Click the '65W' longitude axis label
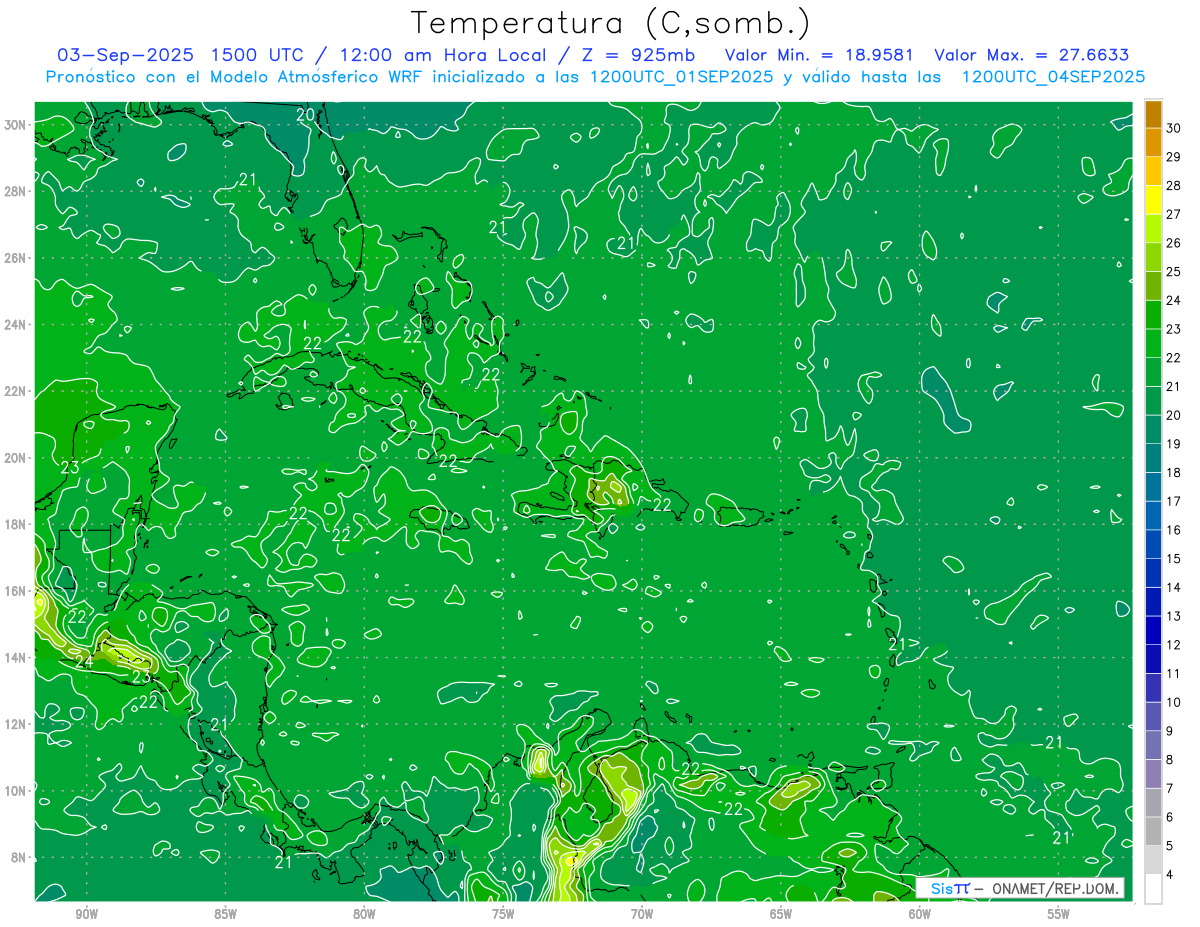Screen dimensions: 1200x927 pos(781,914)
